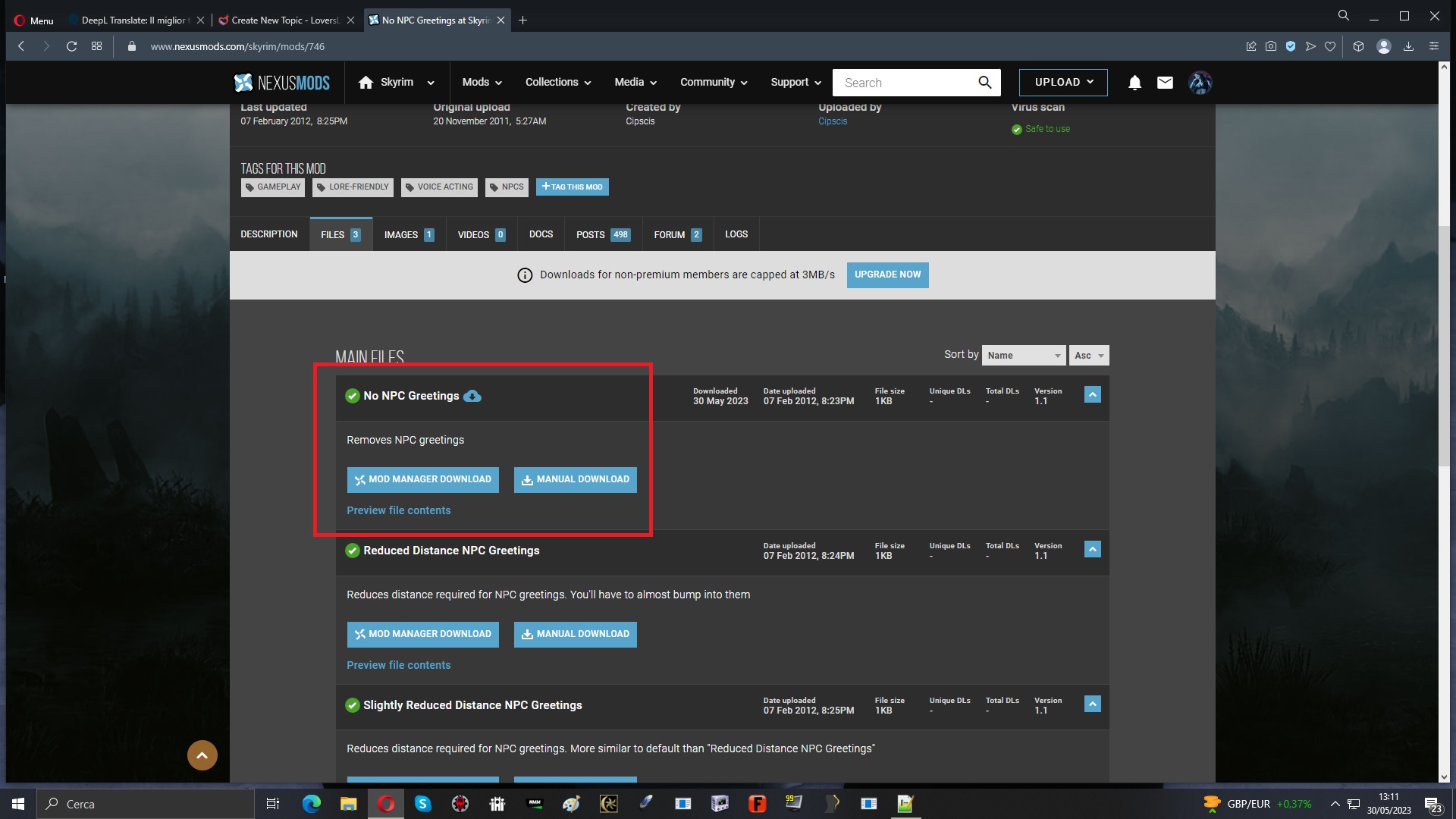Click the Opera browser icon in the taskbar
This screenshot has height=819, width=1456.
coord(386,804)
